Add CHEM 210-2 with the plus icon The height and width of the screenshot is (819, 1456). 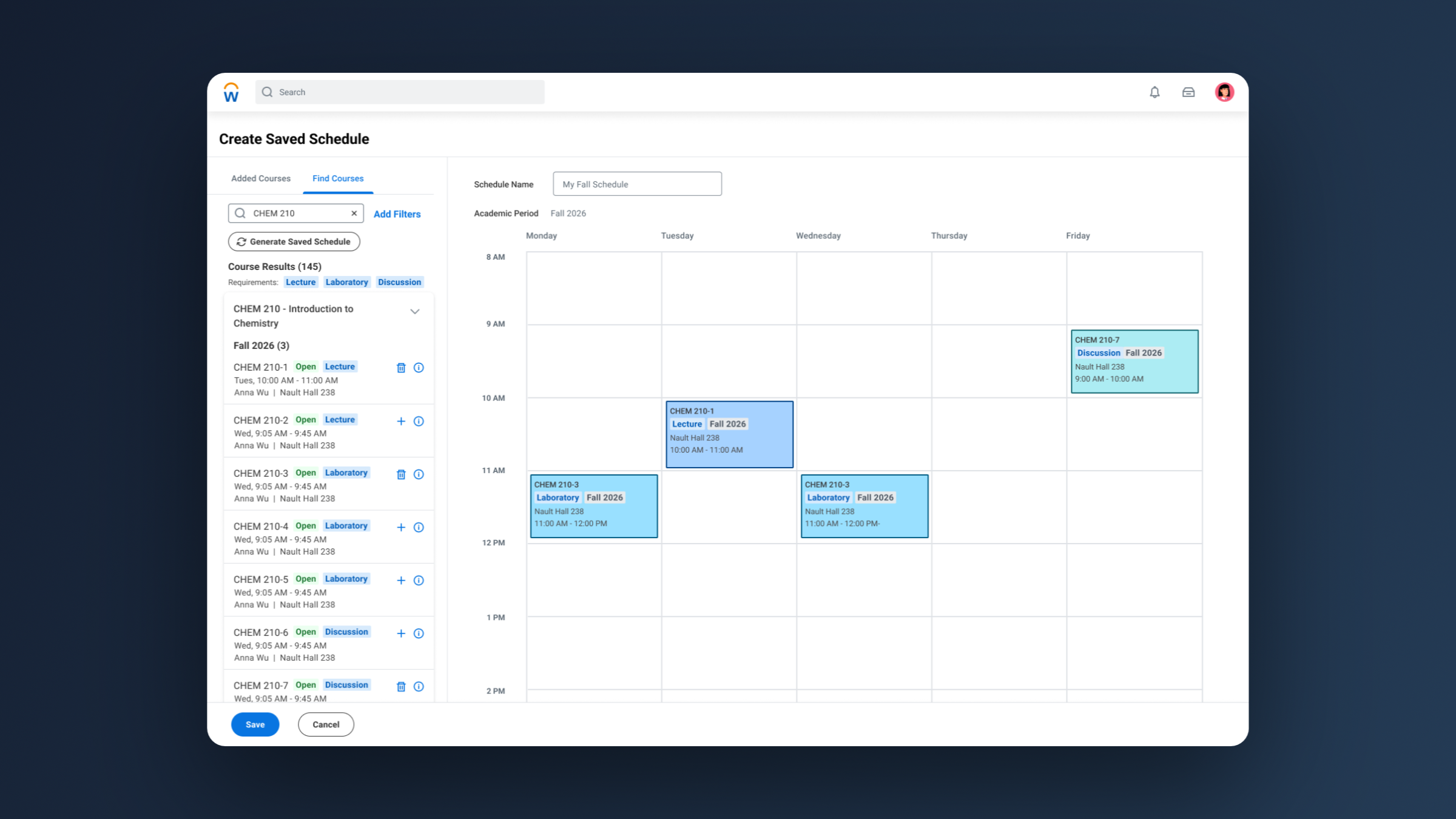click(x=401, y=421)
